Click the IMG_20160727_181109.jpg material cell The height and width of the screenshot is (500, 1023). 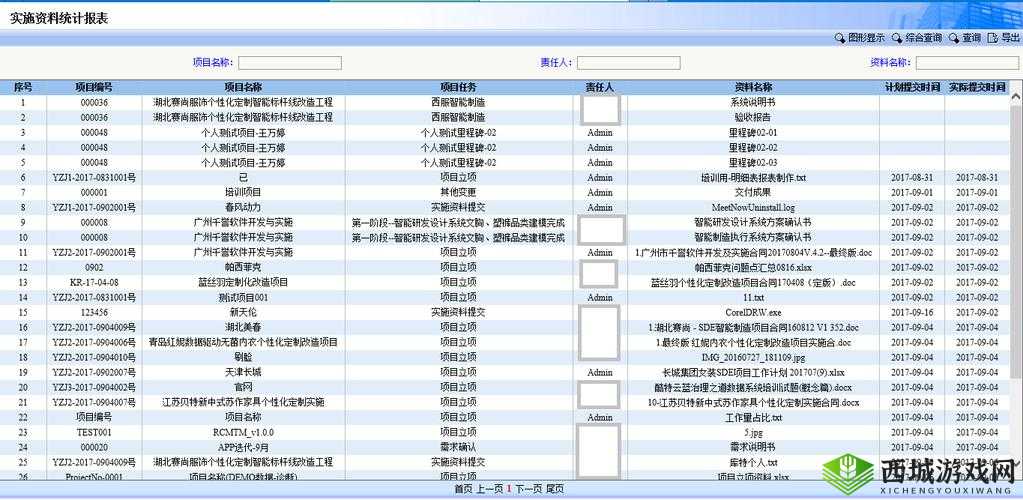(753, 358)
